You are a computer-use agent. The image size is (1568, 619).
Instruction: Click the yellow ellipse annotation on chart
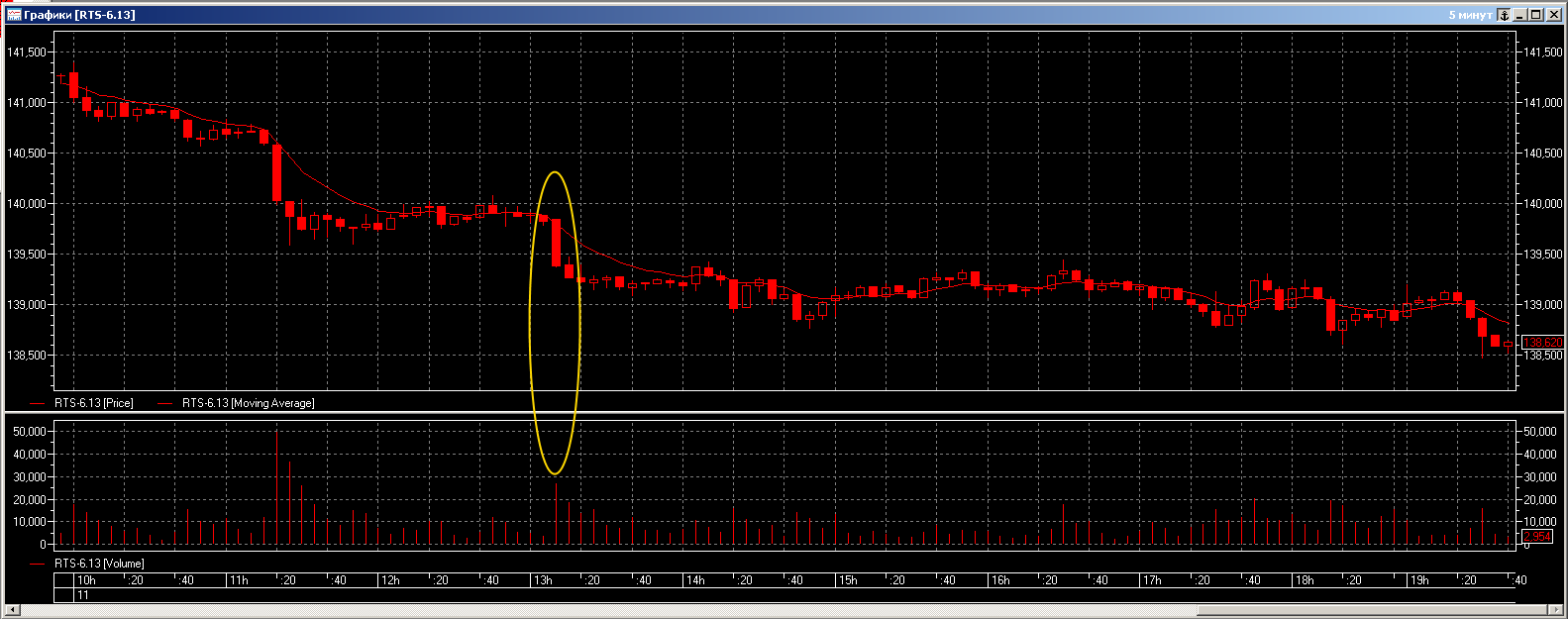tap(531, 327)
